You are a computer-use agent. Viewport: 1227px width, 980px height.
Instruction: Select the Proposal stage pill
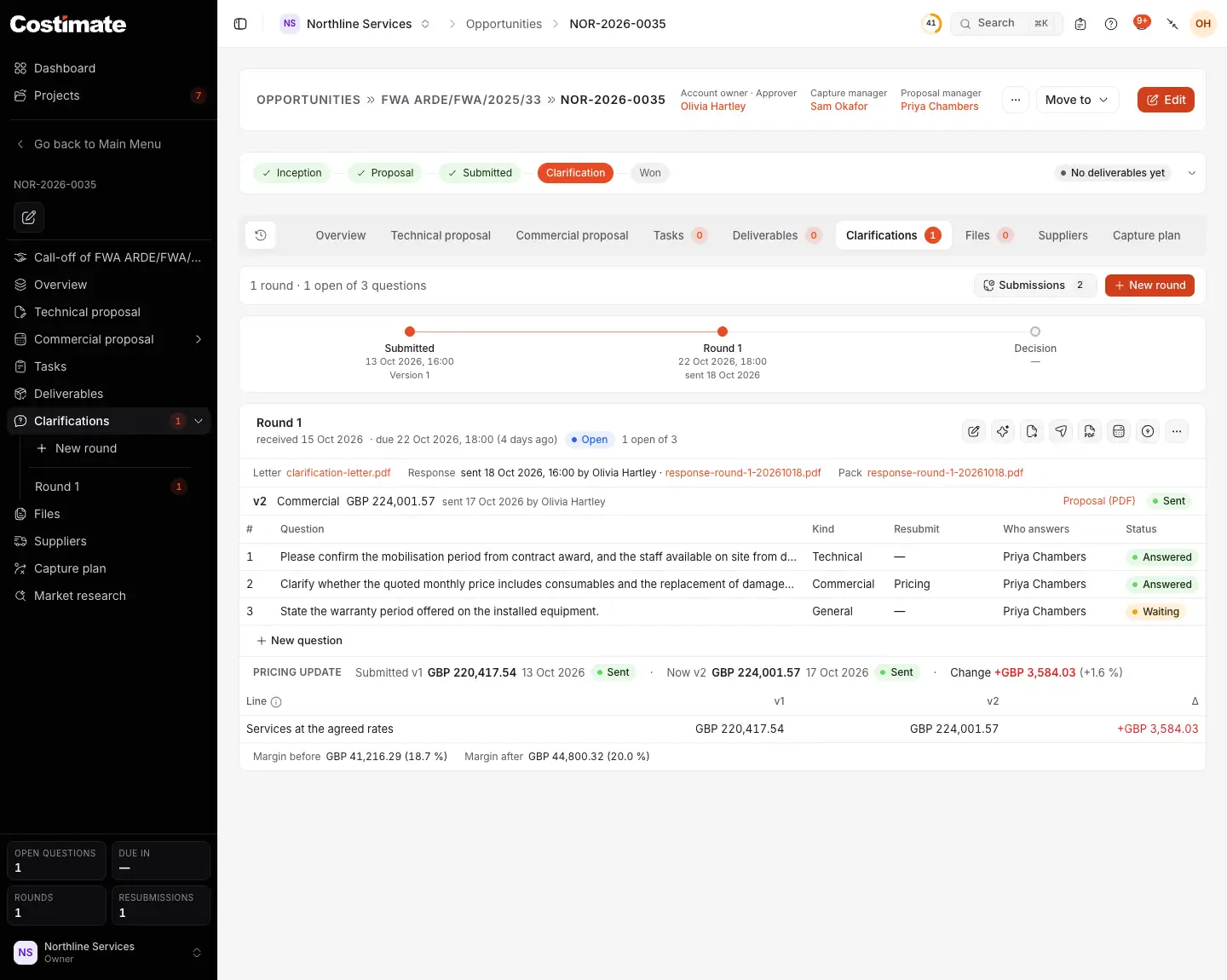384,173
